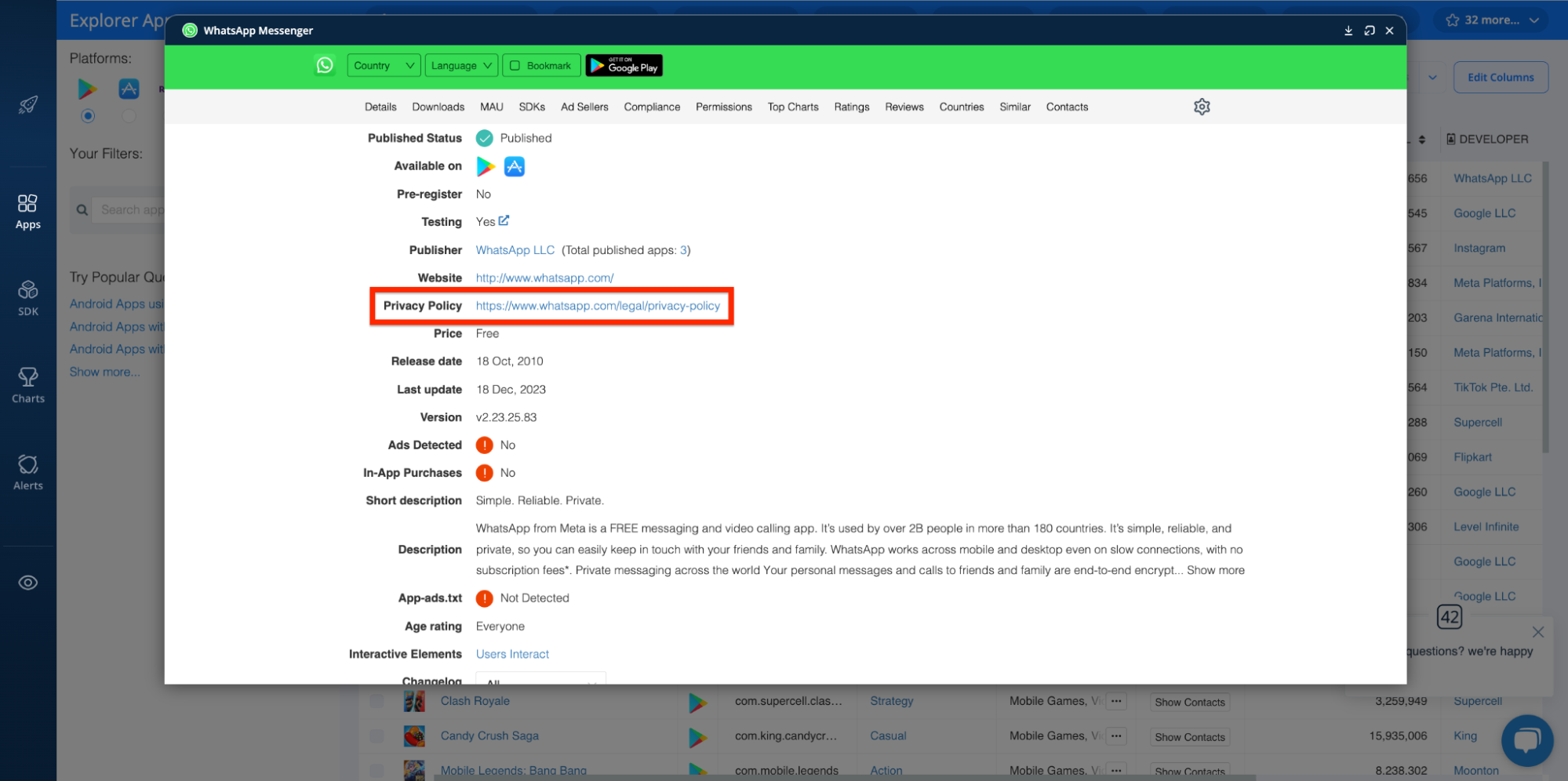Switch to the Reviews tab

pos(904,107)
